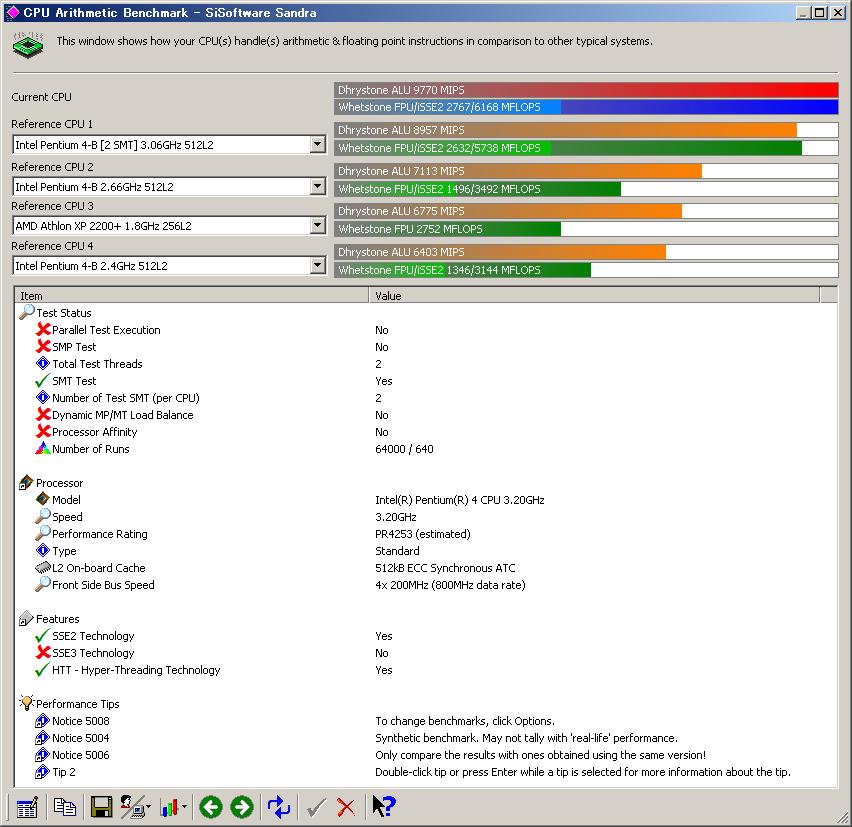
Task: Save results with the floppy disk icon
Action: tap(101, 807)
